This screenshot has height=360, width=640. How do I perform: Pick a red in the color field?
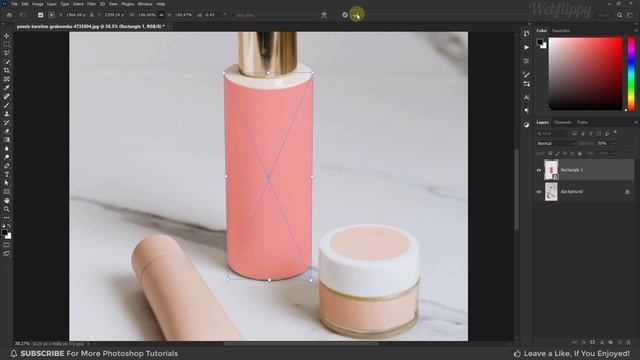point(585,74)
